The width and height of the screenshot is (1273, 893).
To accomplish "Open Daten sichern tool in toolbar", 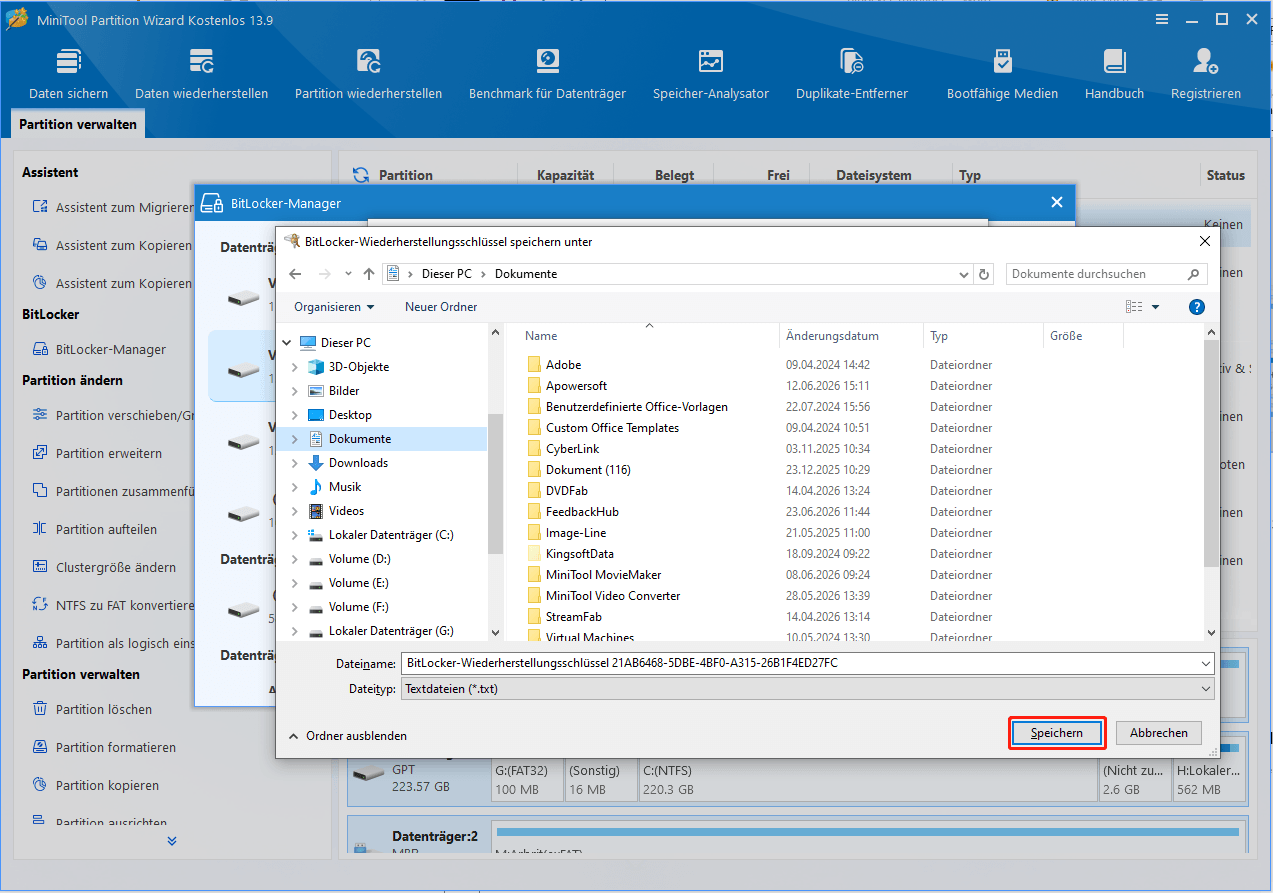I will pyautogui.click(x=68, y=74).
